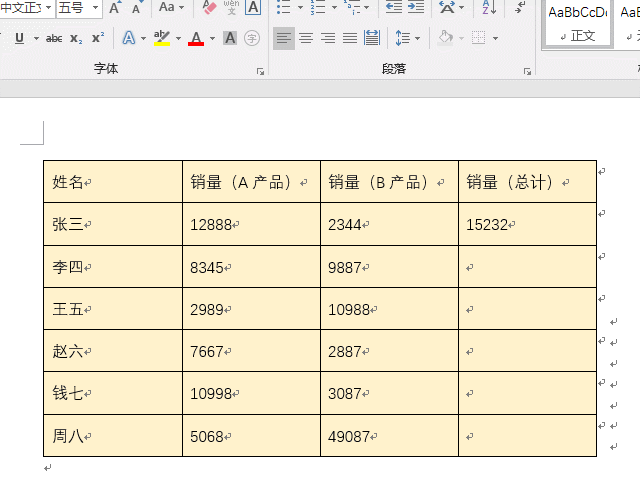
Task: Click cell containing 3087
Action: tap(389, 393)
